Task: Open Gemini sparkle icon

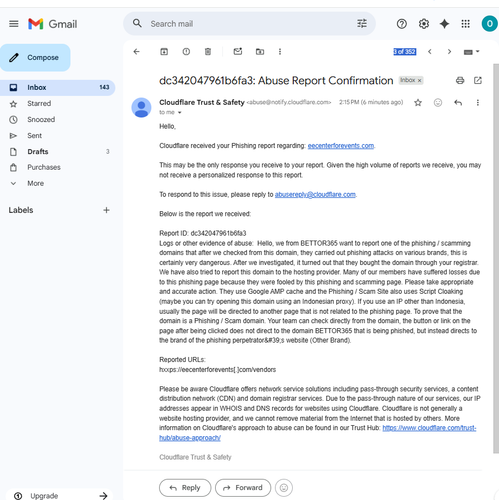Action: pyautogui.click(x=444, y=24)
